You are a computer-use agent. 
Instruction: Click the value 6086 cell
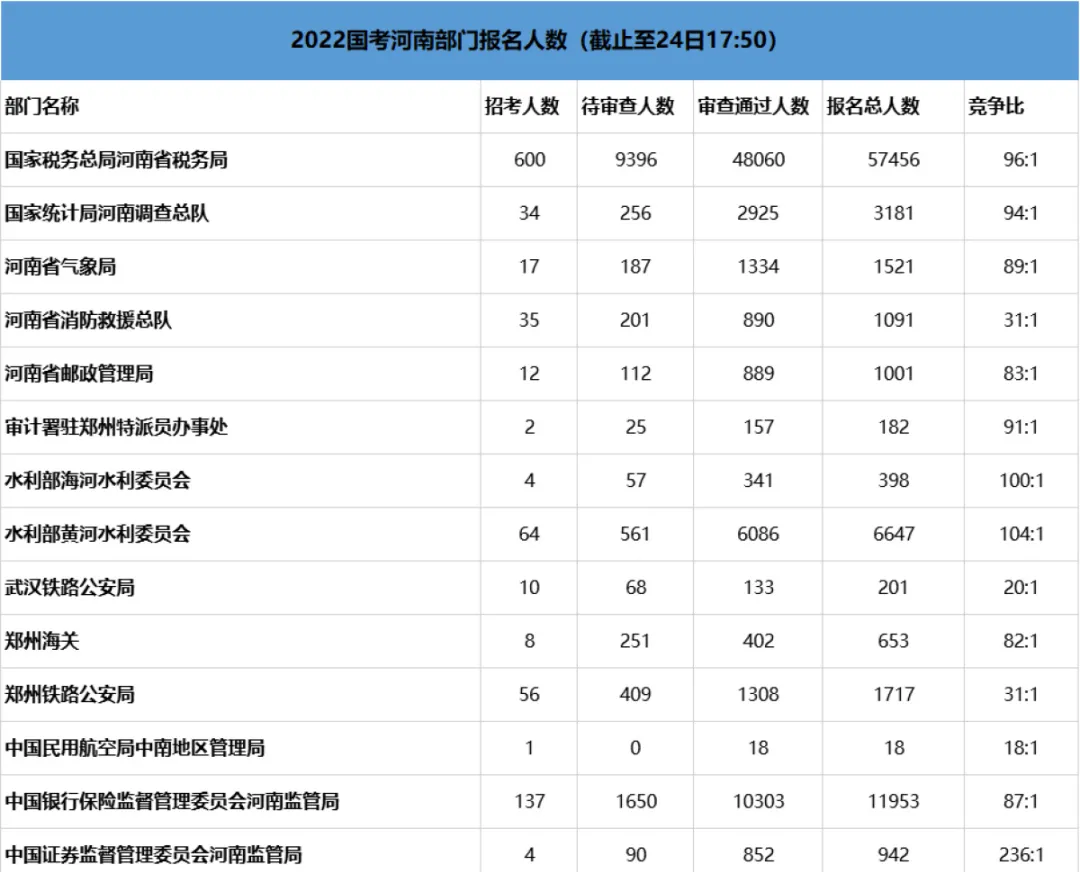pos(758,534)
